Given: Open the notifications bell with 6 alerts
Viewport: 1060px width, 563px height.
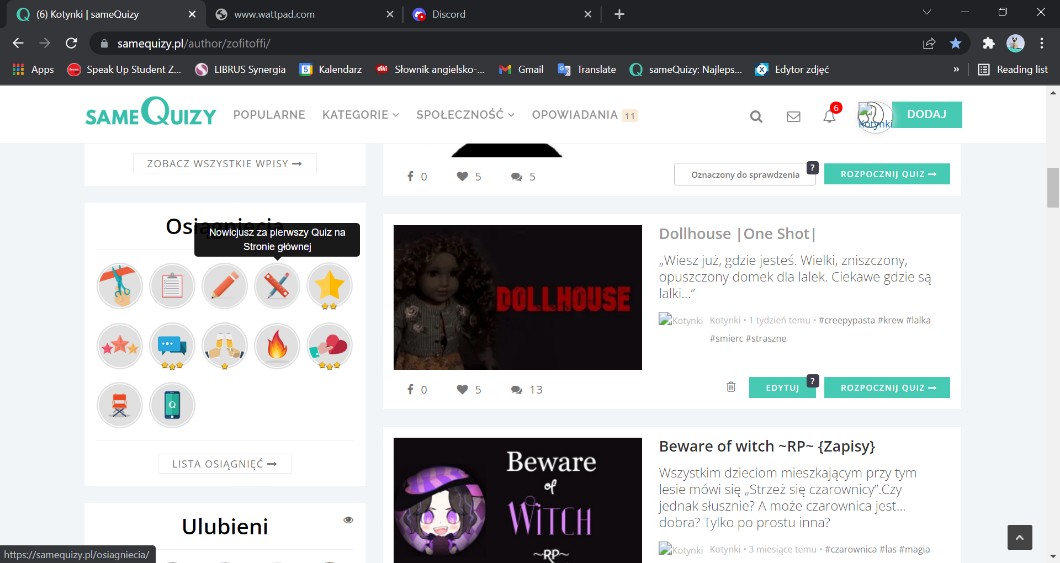Looking at the screenshot, I should pos(829,116).
